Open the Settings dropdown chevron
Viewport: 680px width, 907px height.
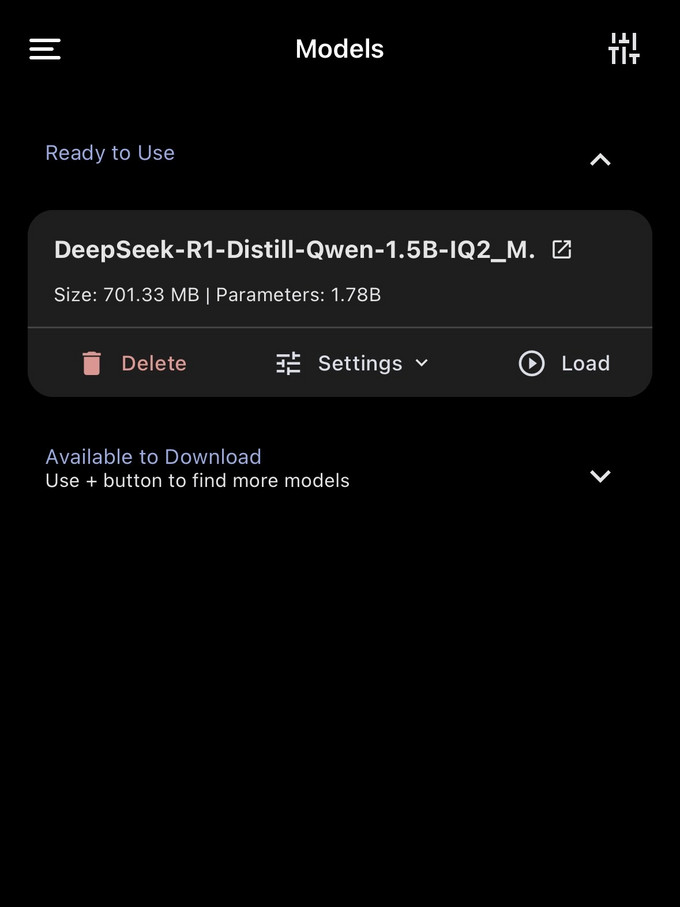point(421,364)
